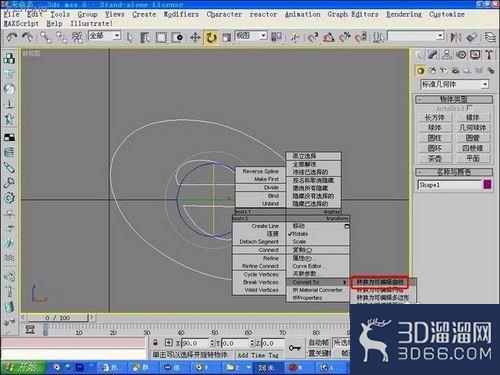The height and width of the screenshot is (375, 500).
Task: Open the 标准几何体 object type dropdown
Action: (455, 84)
